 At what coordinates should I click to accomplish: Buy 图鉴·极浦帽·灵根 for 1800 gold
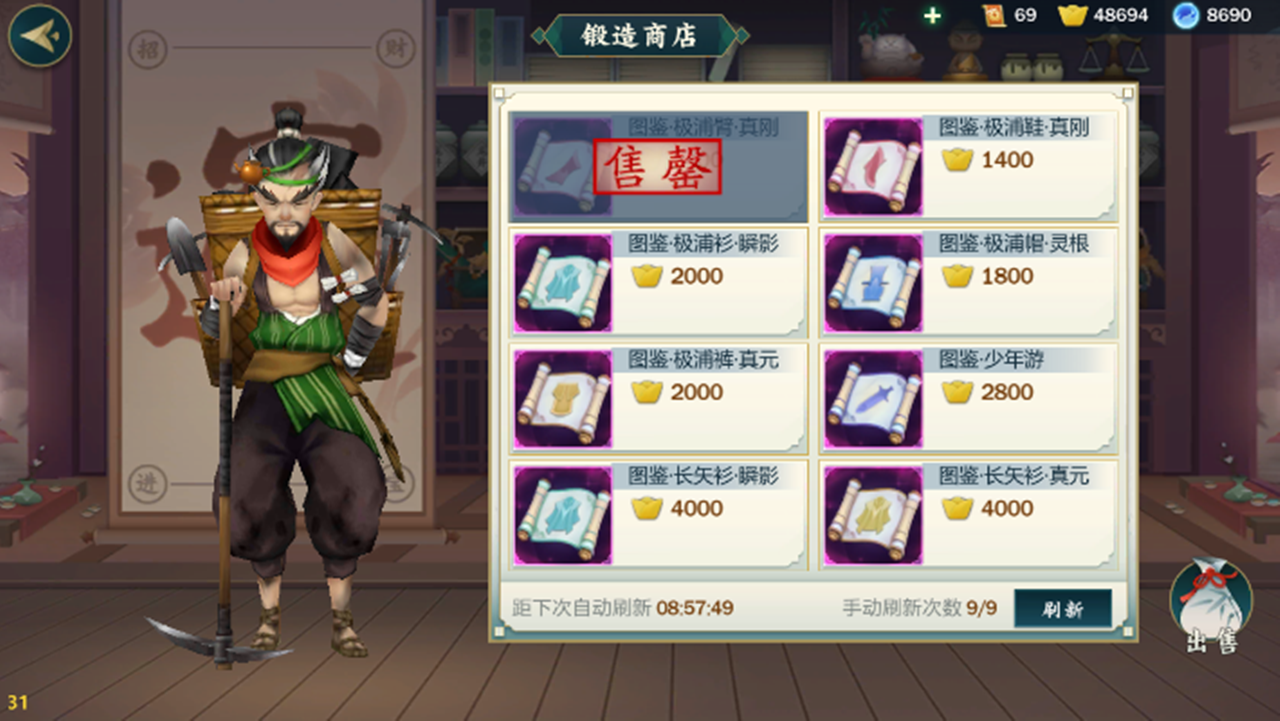tap(968, 281)
